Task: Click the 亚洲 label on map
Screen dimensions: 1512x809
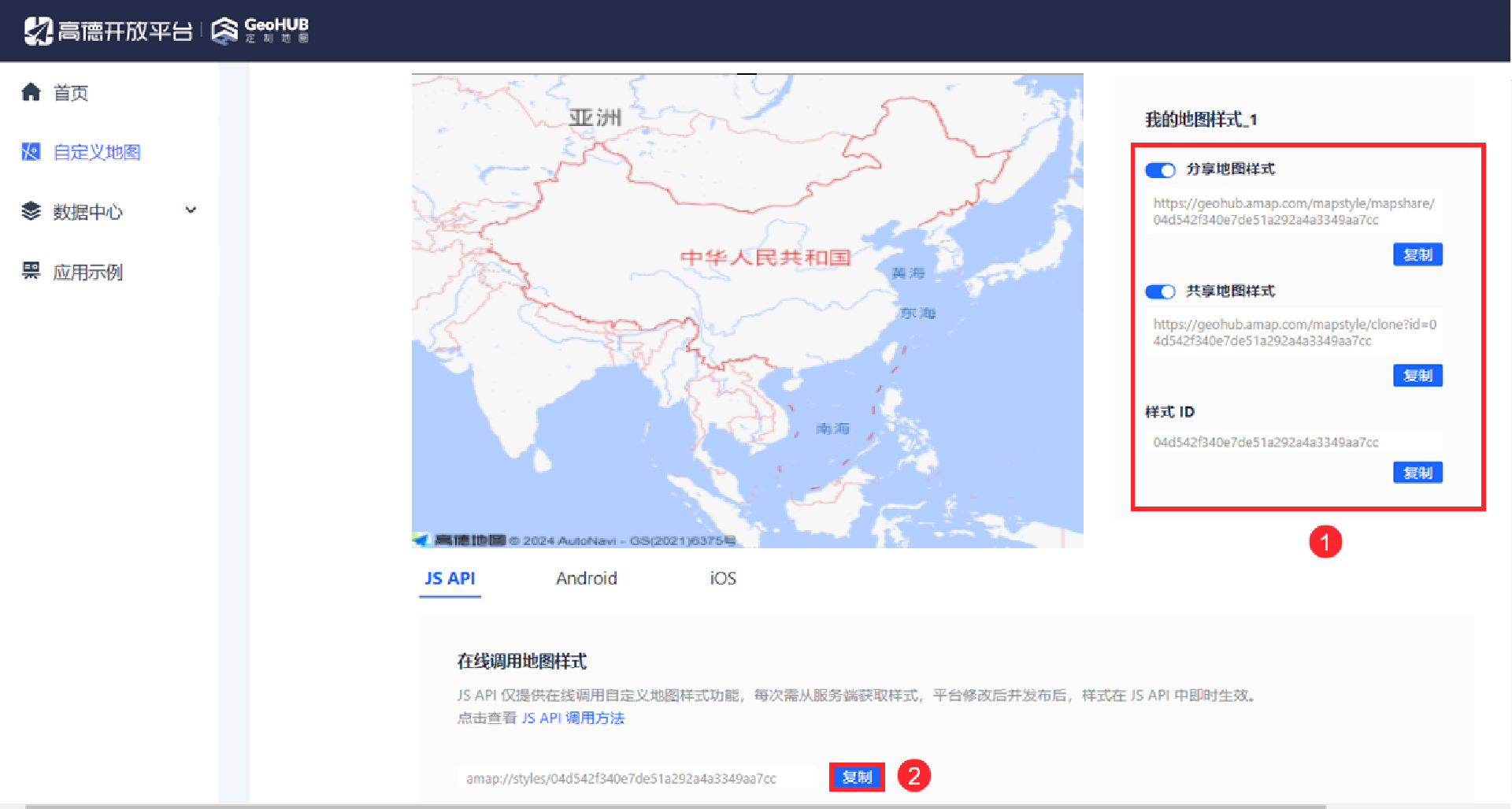Action: pos(595,118)
